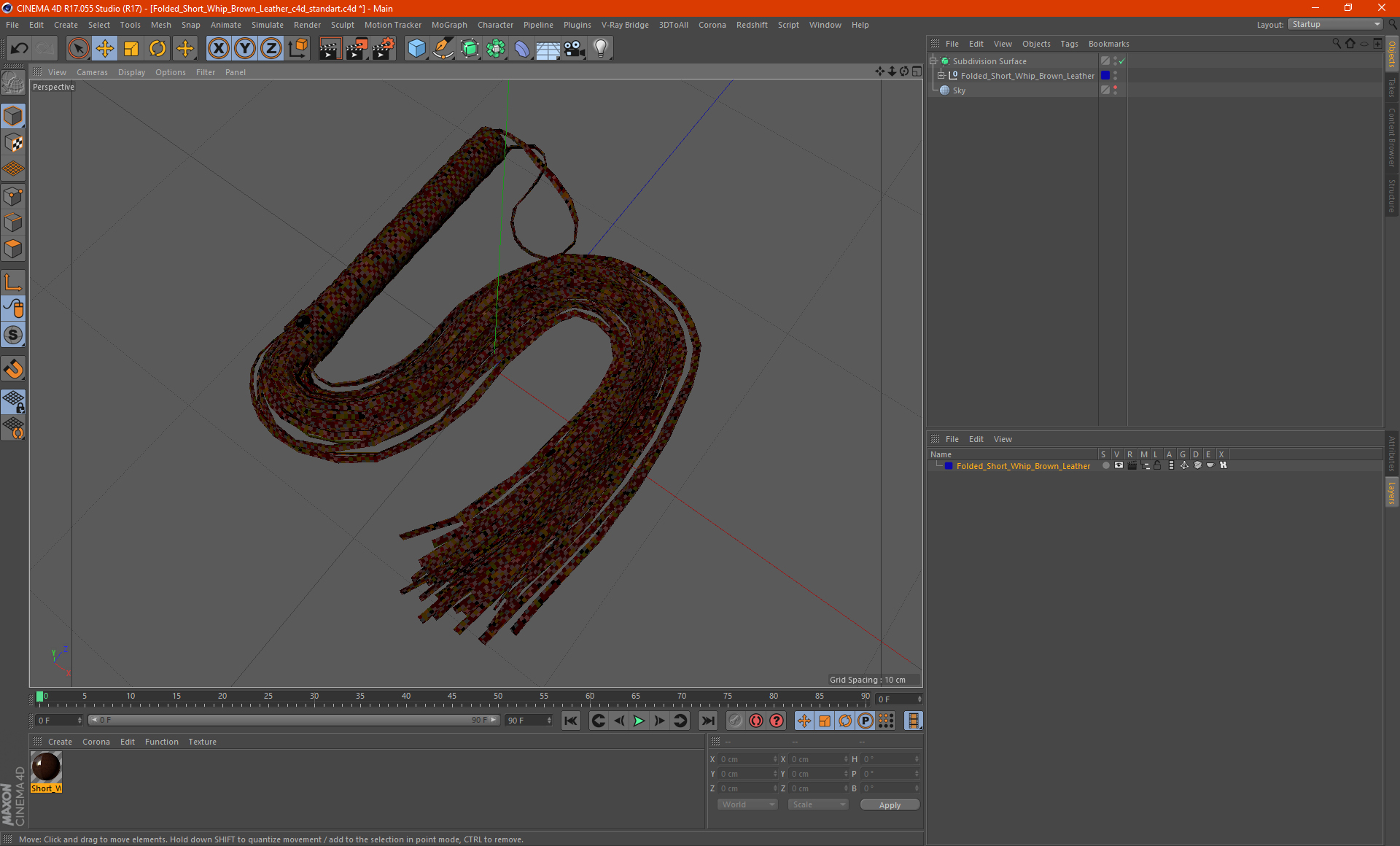Open the Layout Startup dropdown
1400x846 pixels.
click(1336, 24)
